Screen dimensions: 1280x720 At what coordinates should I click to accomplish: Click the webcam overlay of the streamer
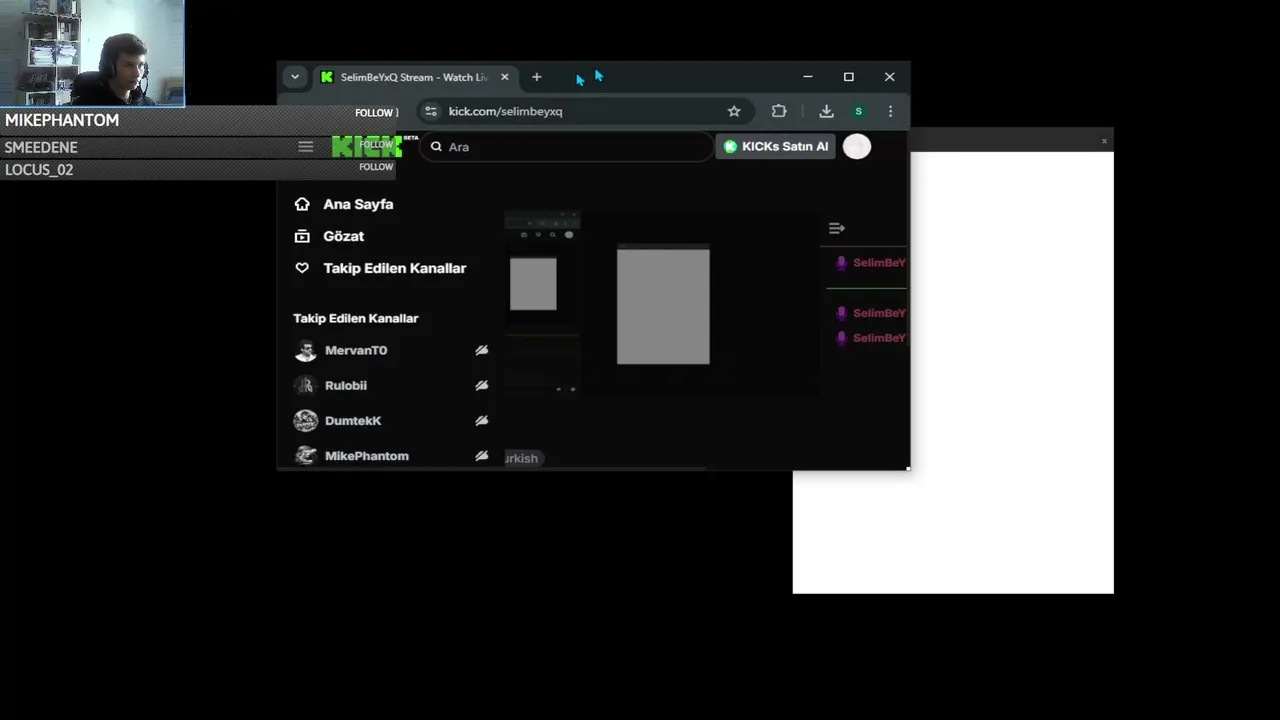(x=92, y=53)
